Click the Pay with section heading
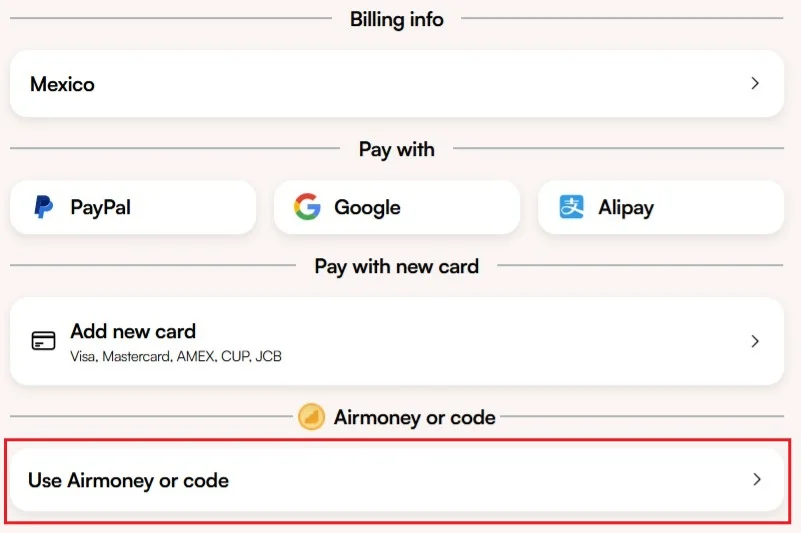Image resolution: width=801 pixels, height=534 pixels. point(397,150)
